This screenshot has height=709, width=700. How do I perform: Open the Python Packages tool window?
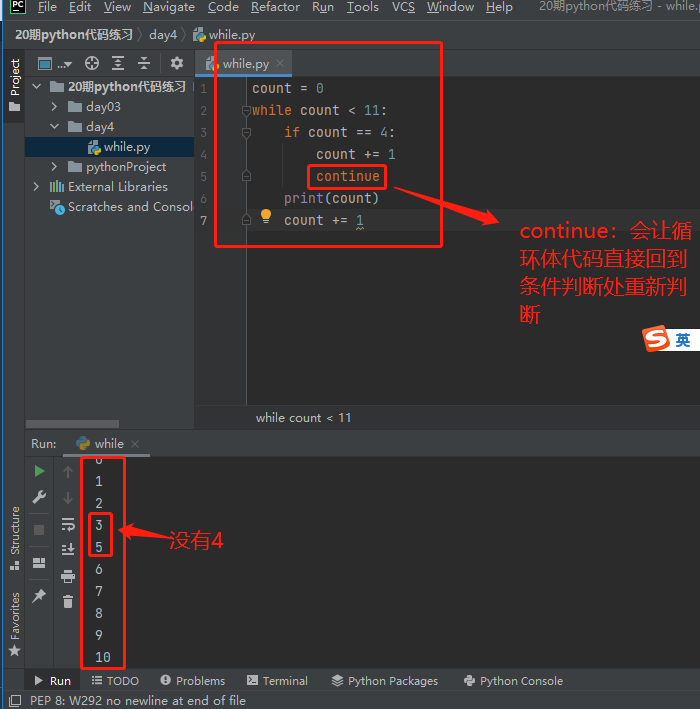[385, 681]
